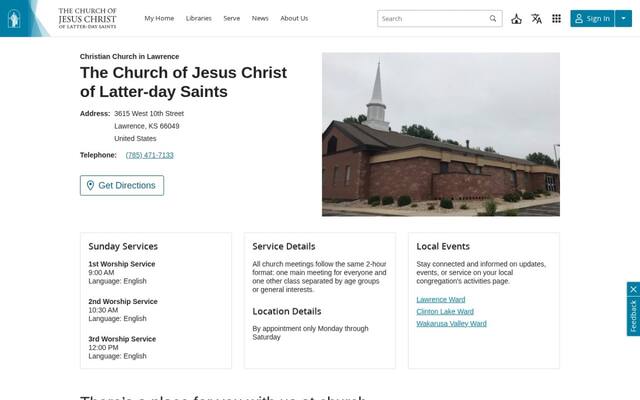Open the Feedback side tab

633,316
